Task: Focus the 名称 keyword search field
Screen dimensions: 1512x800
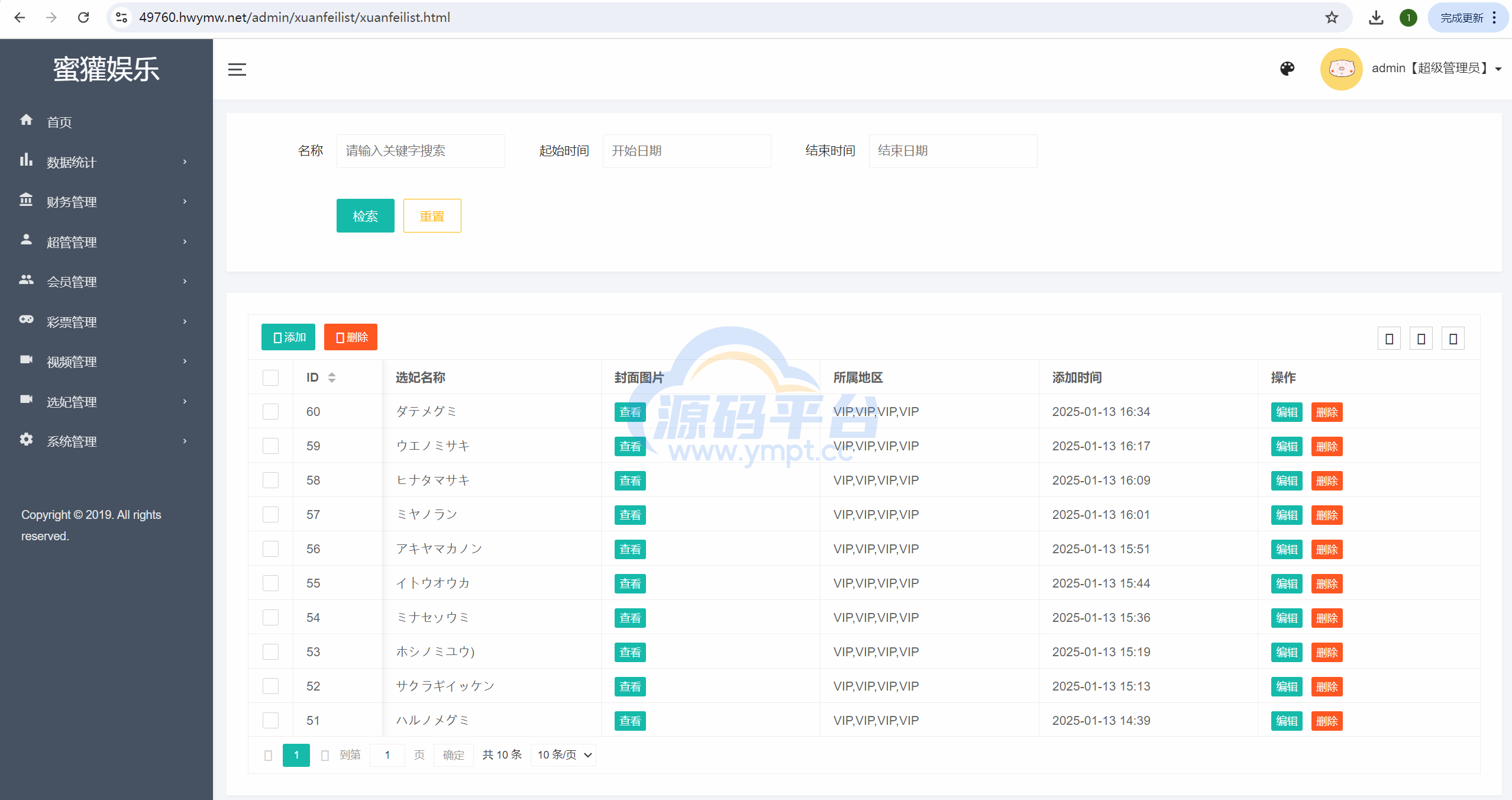Action: click(421, 151)
